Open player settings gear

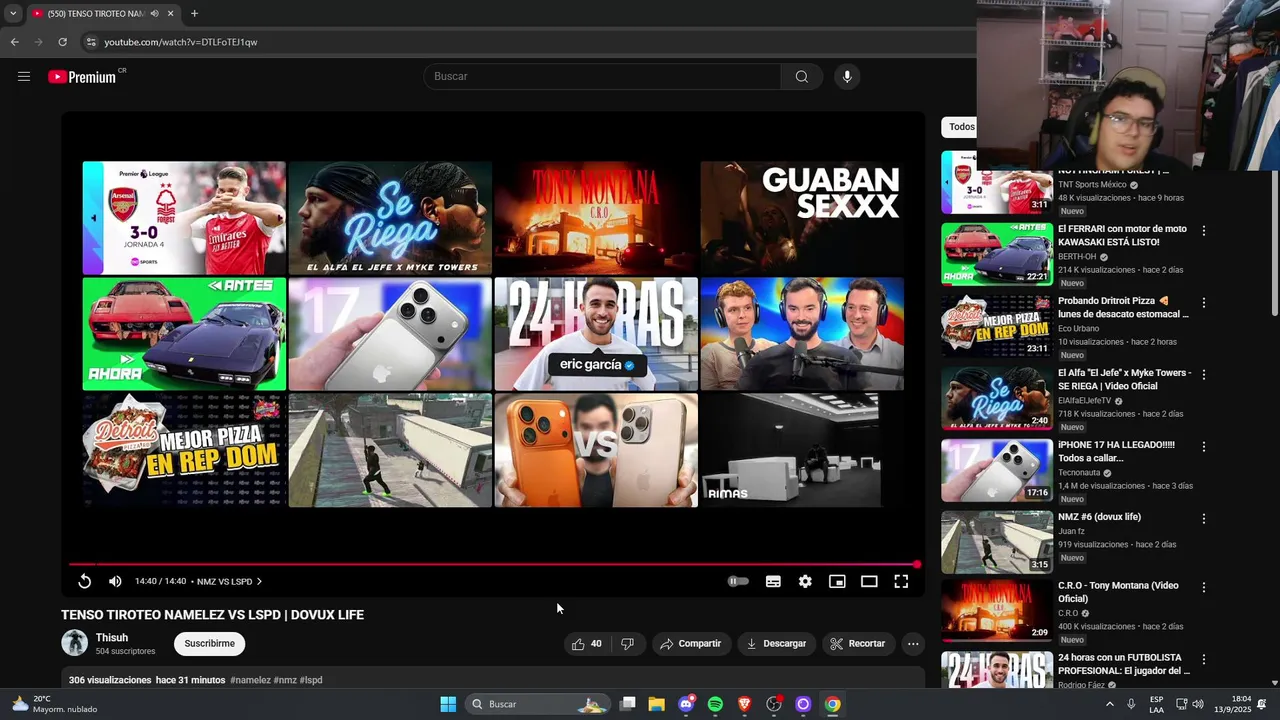[x=805, y=581]
